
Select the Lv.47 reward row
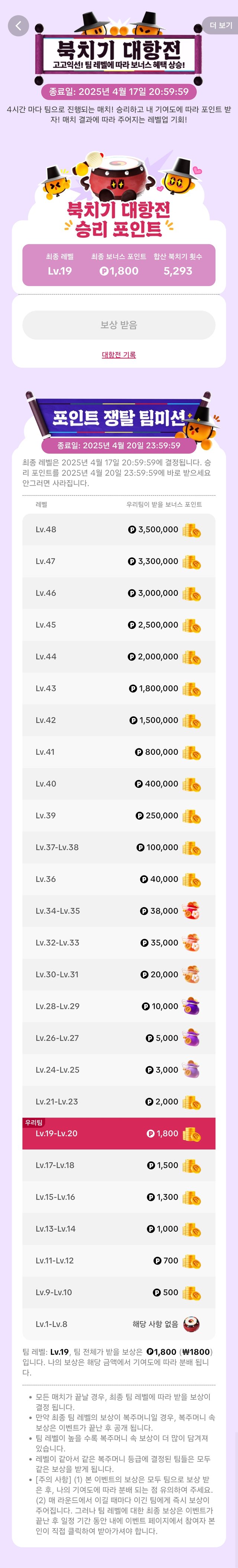point(119,561)
